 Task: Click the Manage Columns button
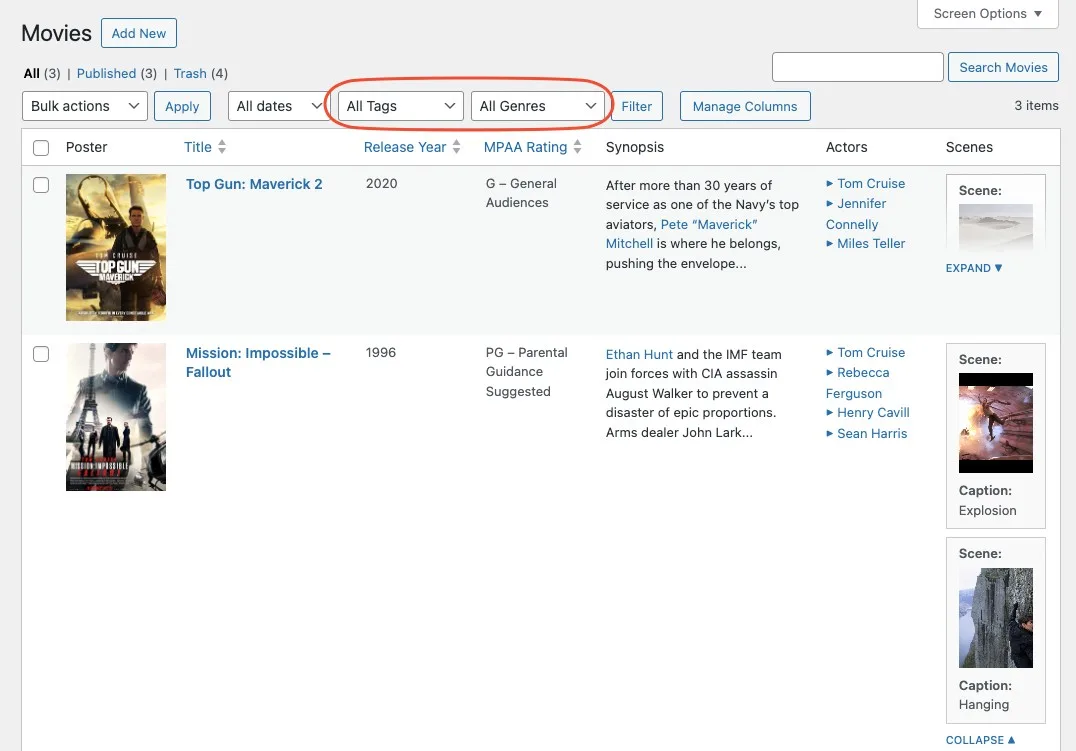[x=745, y=106]
